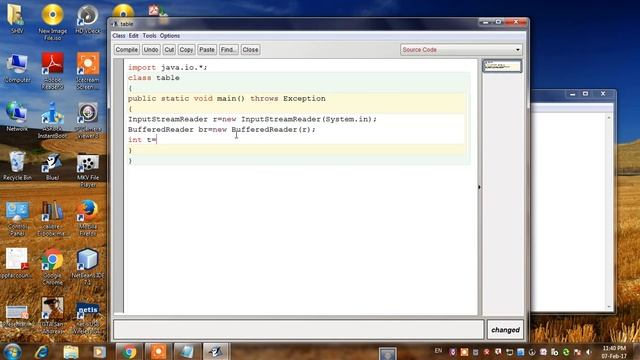This screenshot has width=640, height=360.
Task: Click the EN language indicator in tray
Action: 438,351
